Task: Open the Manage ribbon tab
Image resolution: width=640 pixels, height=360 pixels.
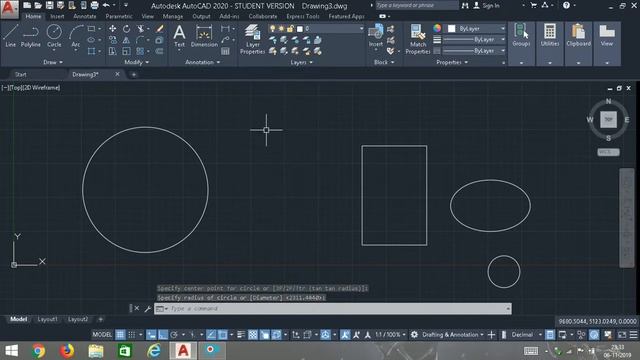Action: pos(173,16)
